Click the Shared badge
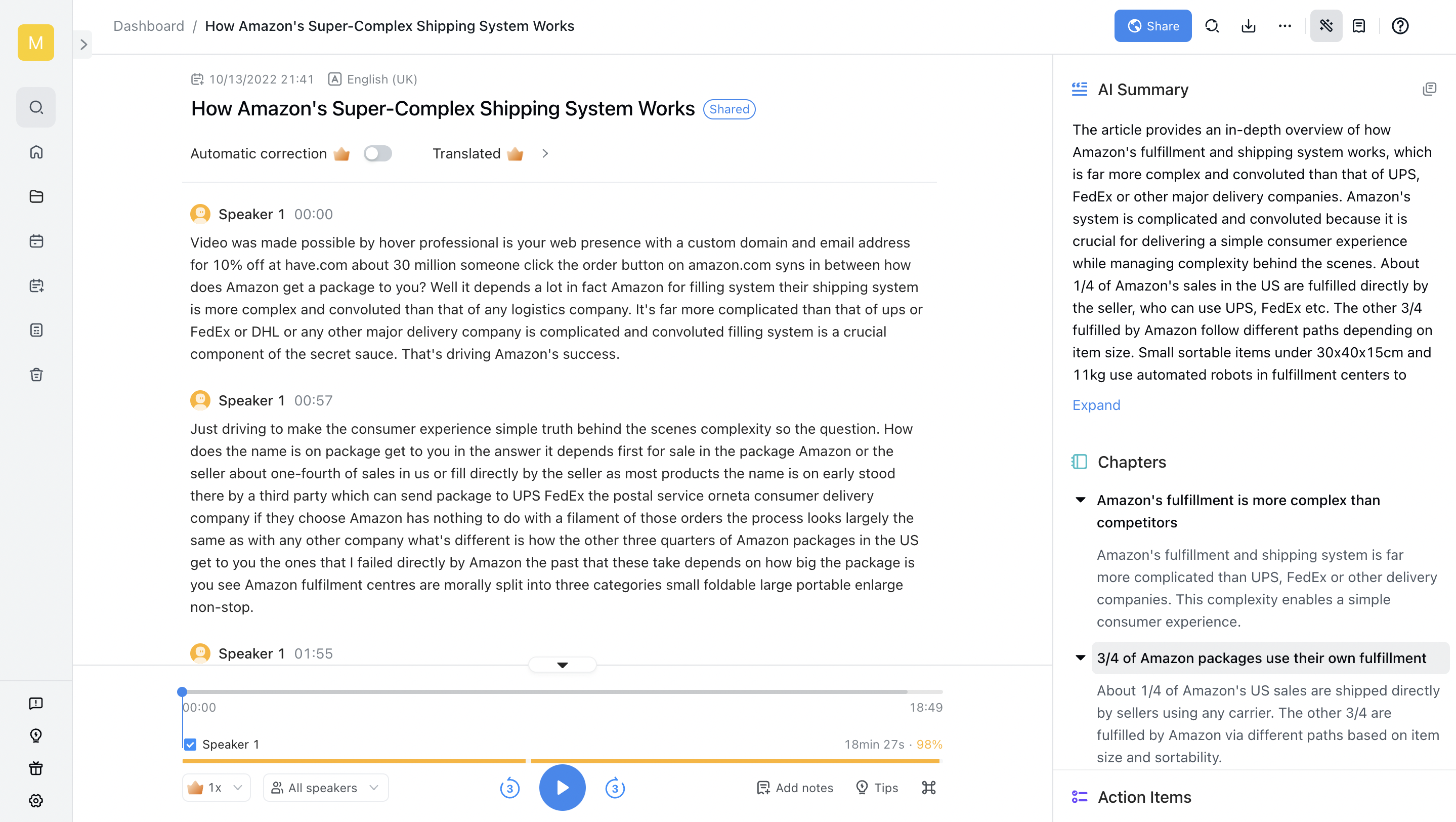The image size is (1456, 822). [729, 109]
